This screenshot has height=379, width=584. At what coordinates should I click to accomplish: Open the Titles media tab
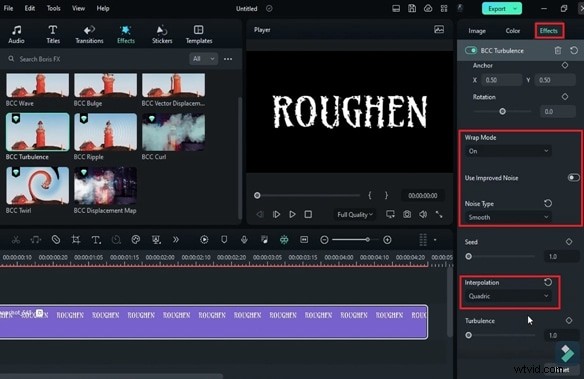(x=53, y=35)
